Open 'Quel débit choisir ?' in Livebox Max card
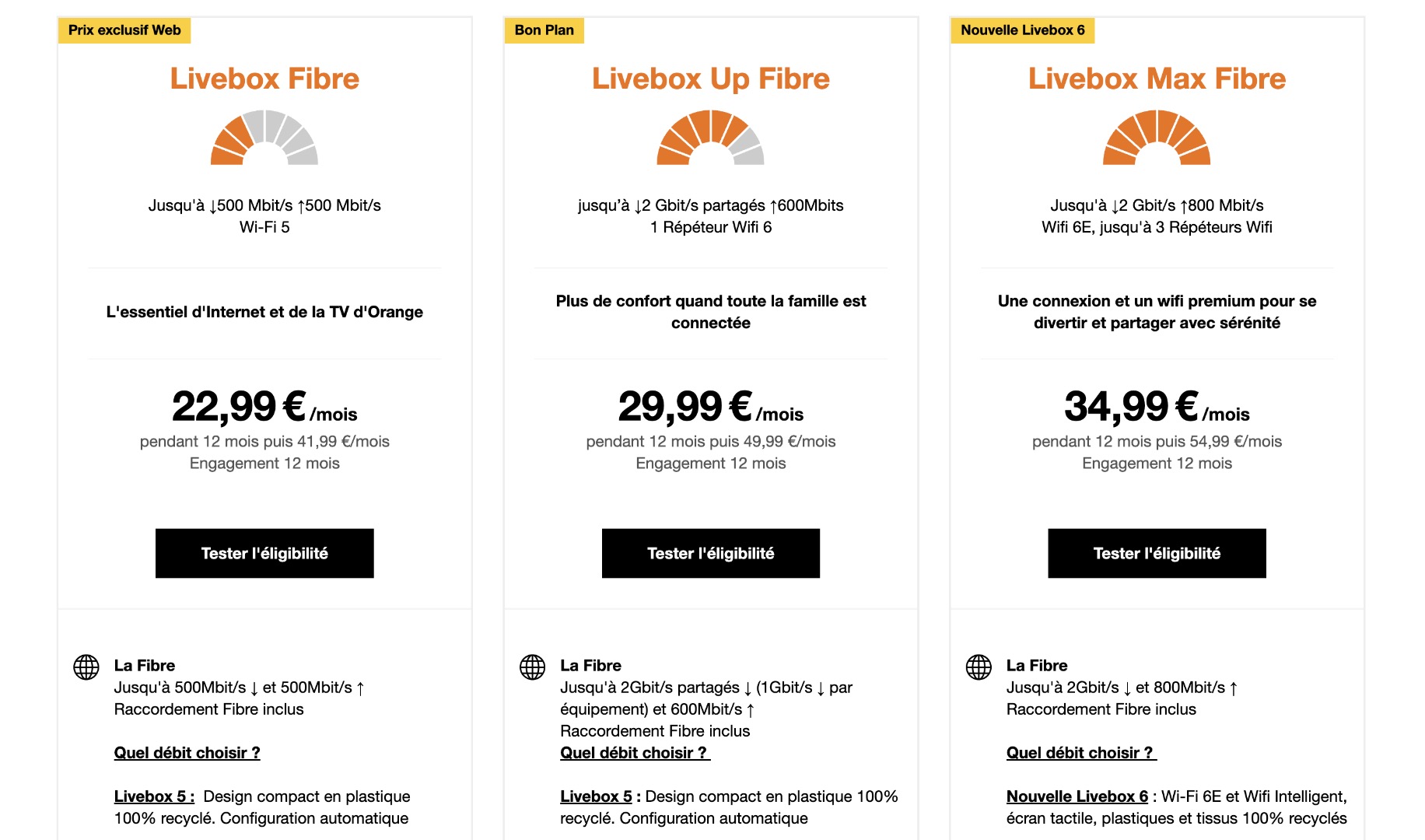1425x840 pixels. (x=1081, y=753)
